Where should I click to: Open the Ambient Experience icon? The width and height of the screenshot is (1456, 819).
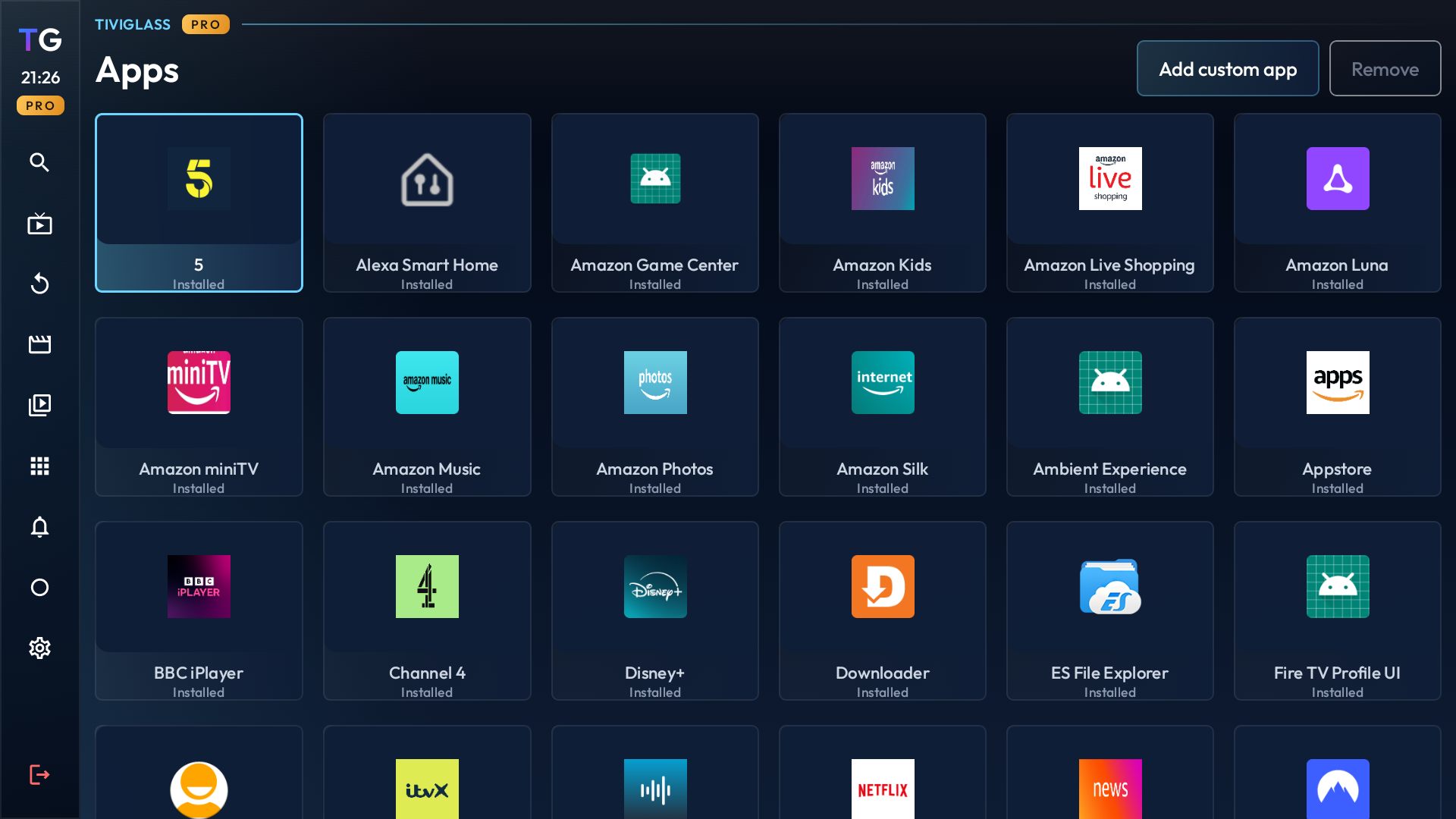pos(1110,382)
